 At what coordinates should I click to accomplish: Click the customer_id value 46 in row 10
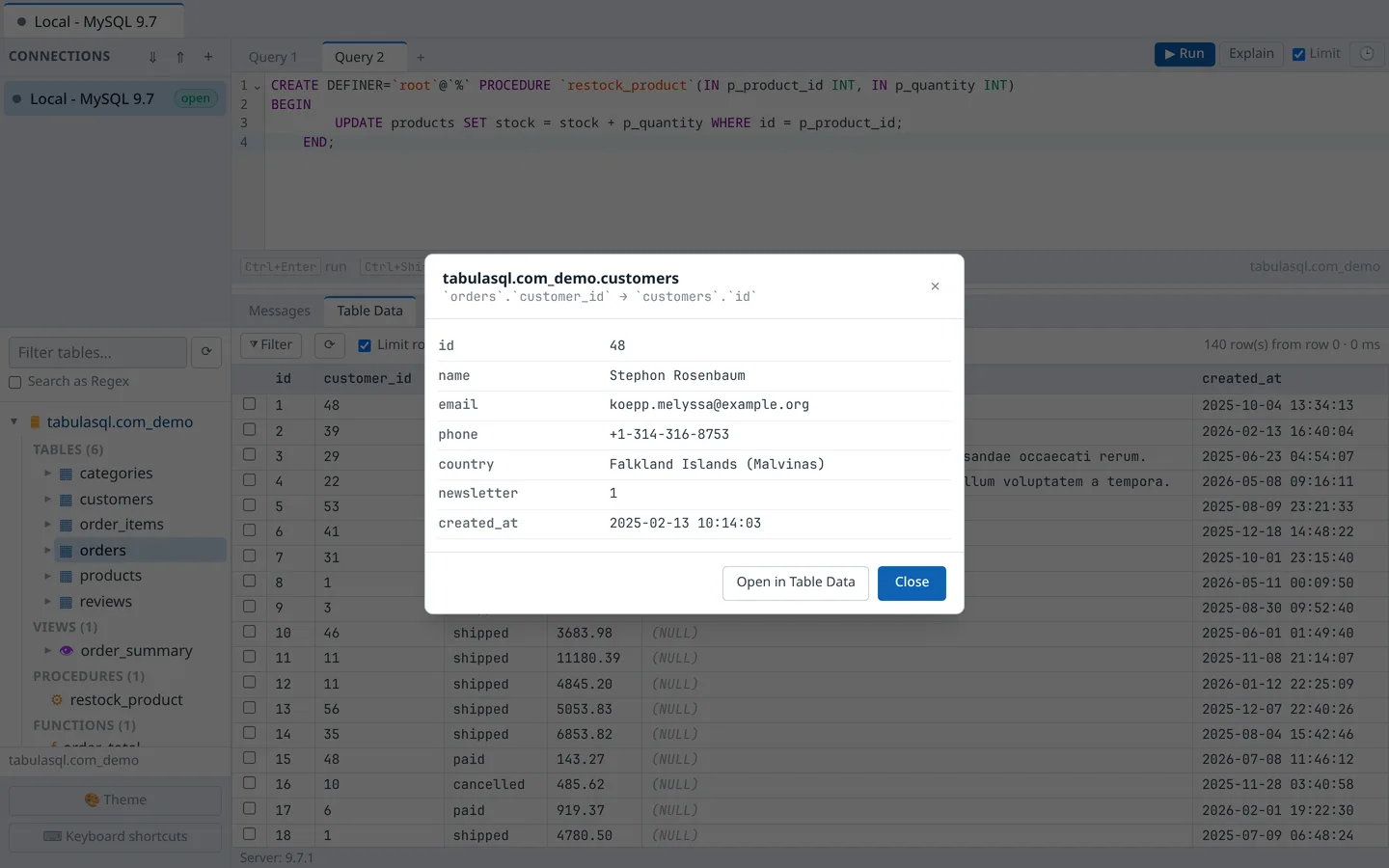[x=331, y=634]
